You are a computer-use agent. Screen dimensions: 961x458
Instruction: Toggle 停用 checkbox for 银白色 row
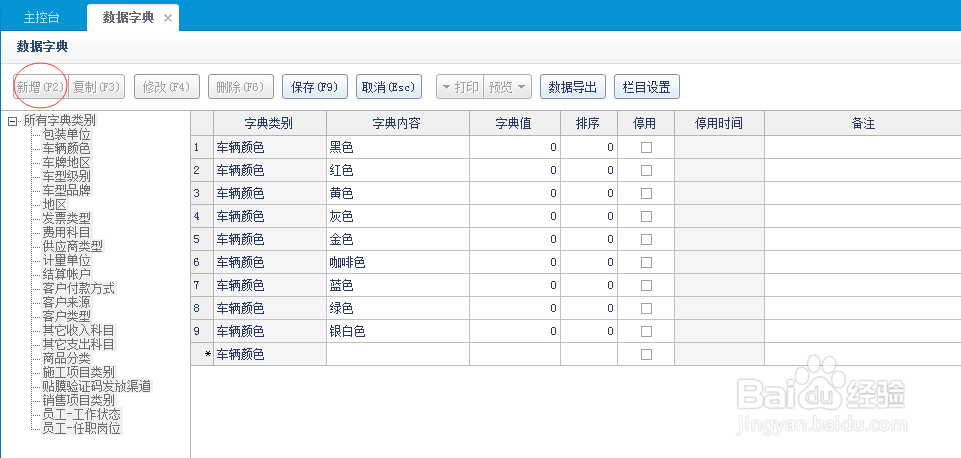tap(646, 331)
